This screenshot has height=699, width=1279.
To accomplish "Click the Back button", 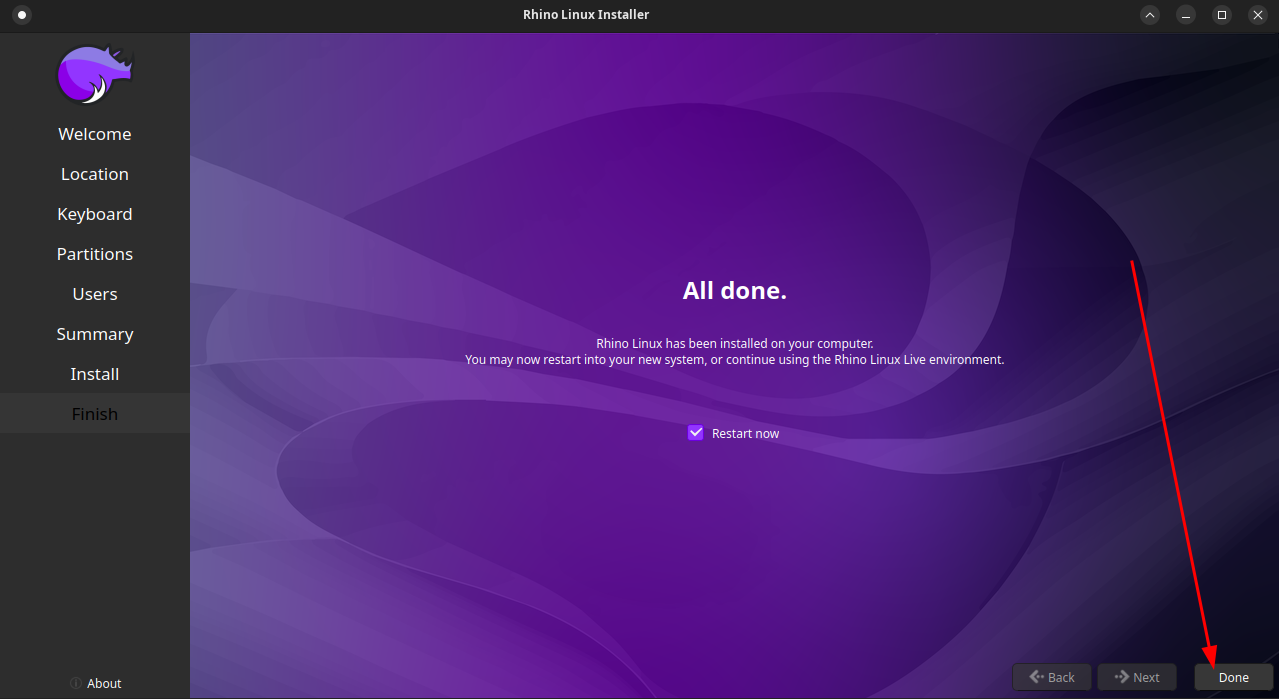I will (x=1052, y=677).
